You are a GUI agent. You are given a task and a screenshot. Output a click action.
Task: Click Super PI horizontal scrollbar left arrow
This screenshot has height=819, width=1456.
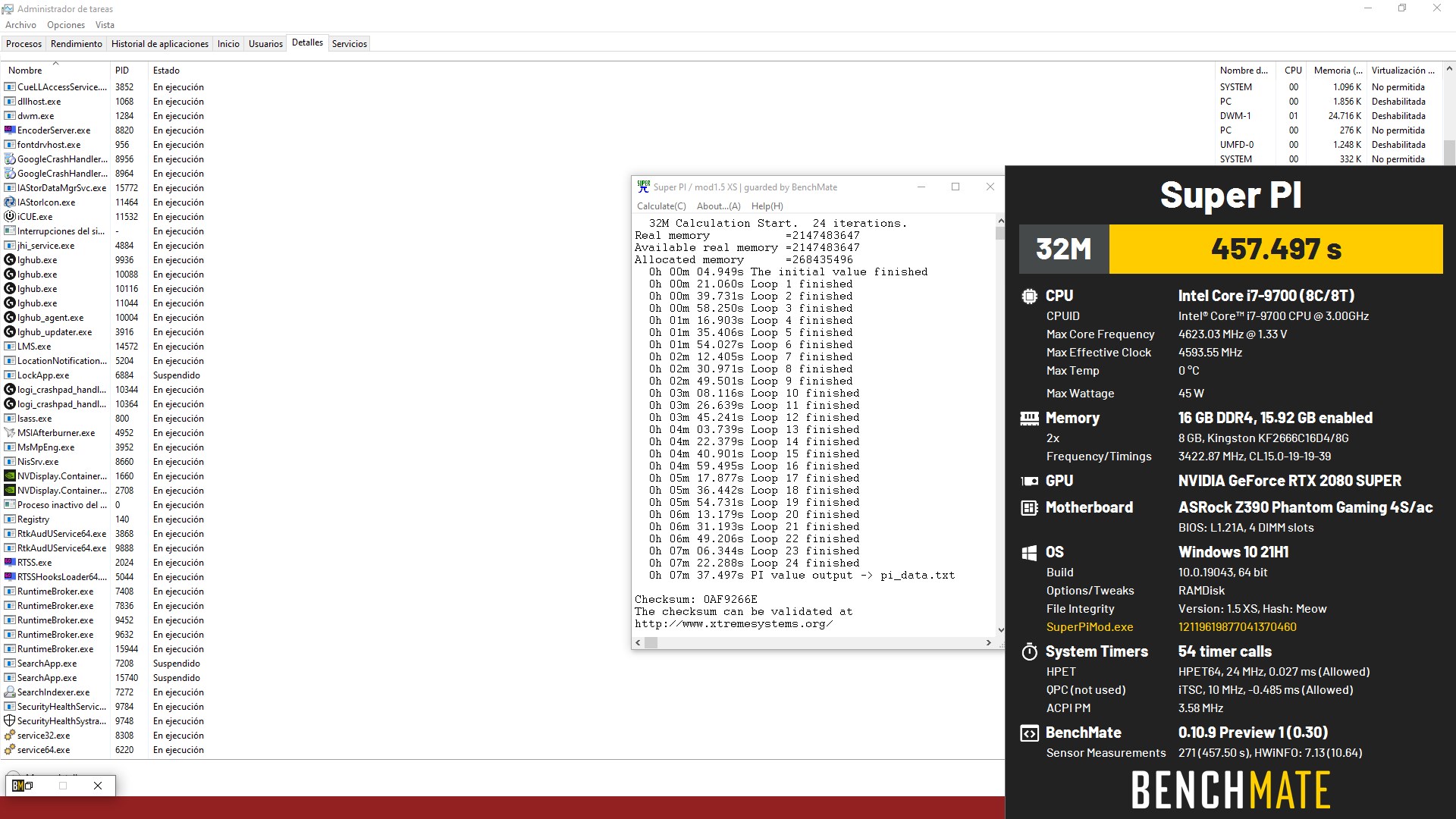pos(638,642)
